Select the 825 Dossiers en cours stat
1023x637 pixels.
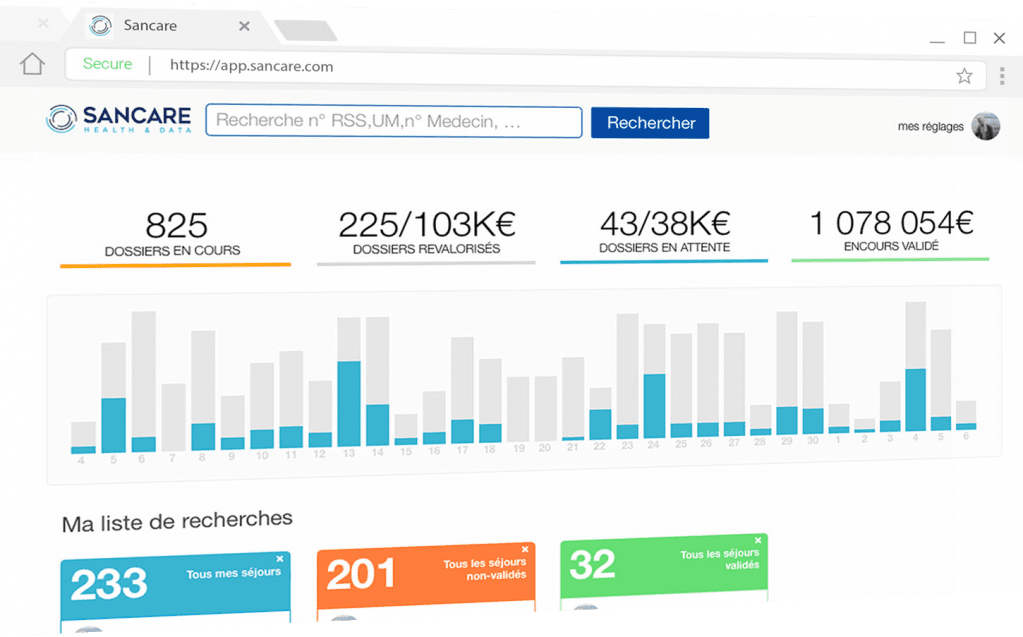tap(175, 235)
